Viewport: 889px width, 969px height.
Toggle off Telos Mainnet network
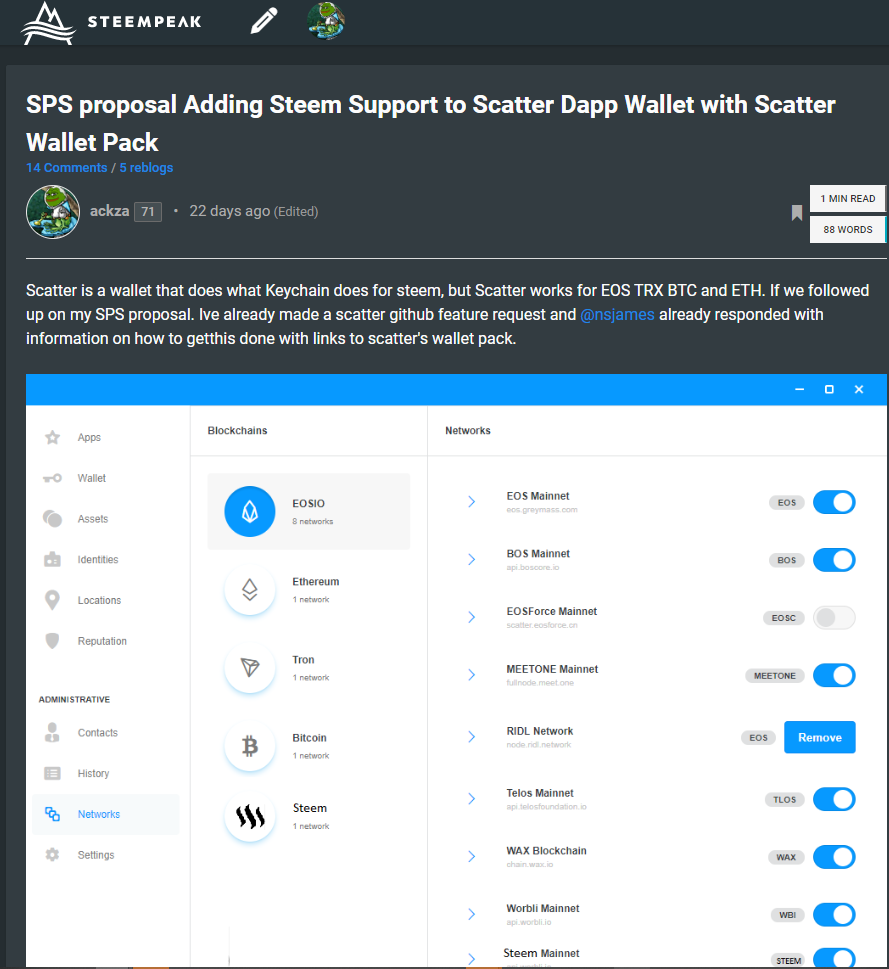click(834, 799)
